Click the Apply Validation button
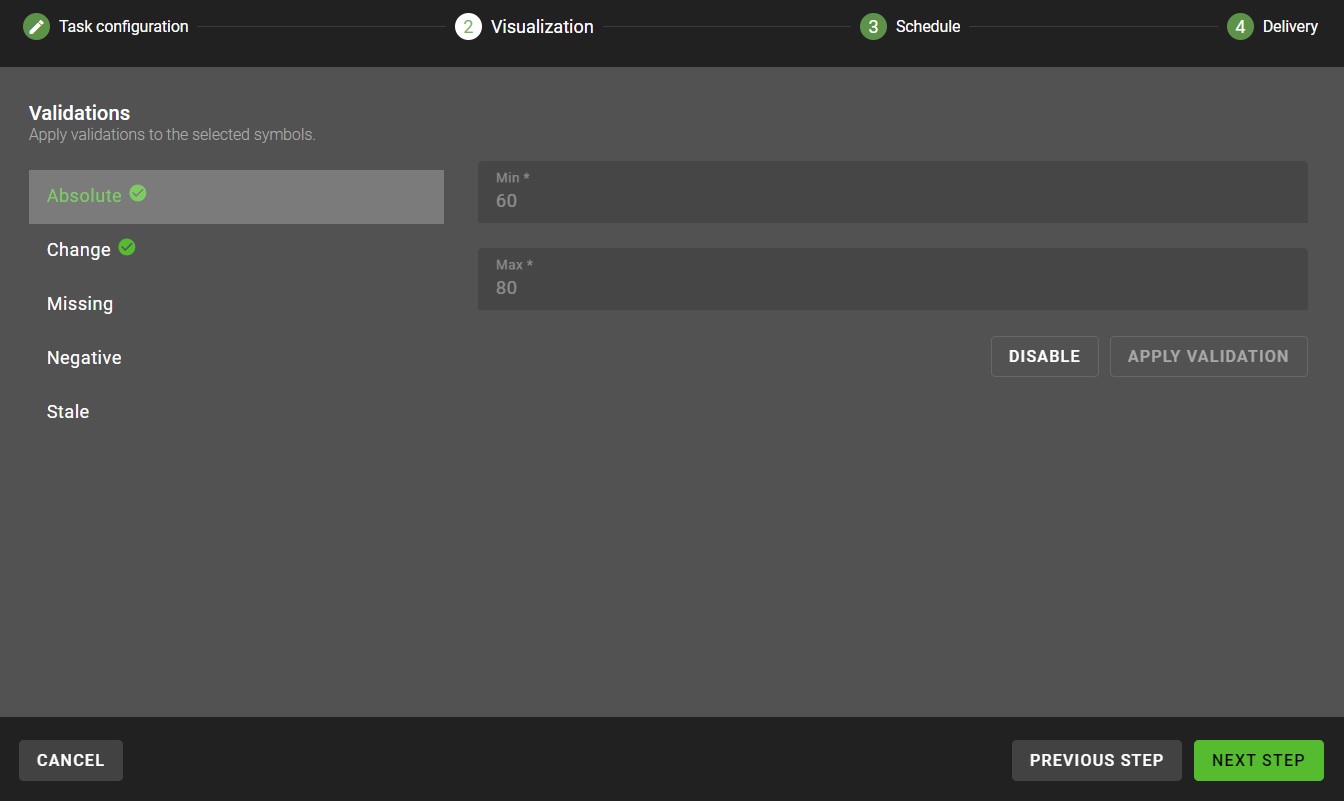This screenshot has height=801, width=1344. (x=1208, y=356)
